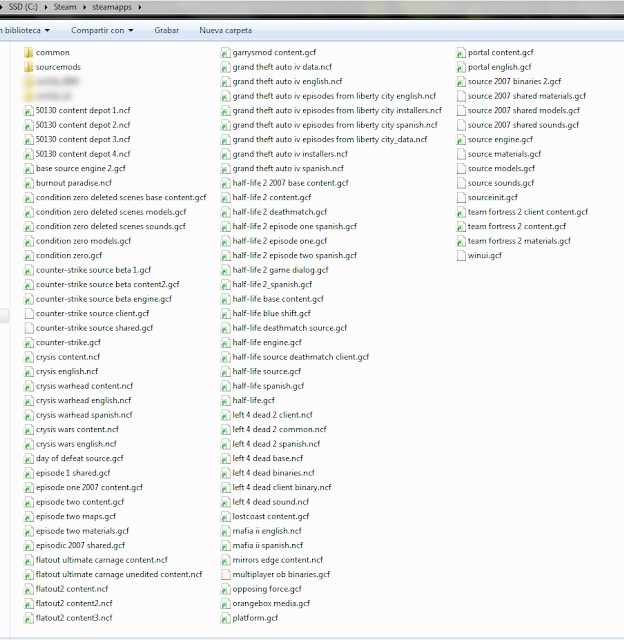The height and width of the screenshot is (640, 624).
Task: Select the crysis content.ncf file icon
Action: pos(29,357)
